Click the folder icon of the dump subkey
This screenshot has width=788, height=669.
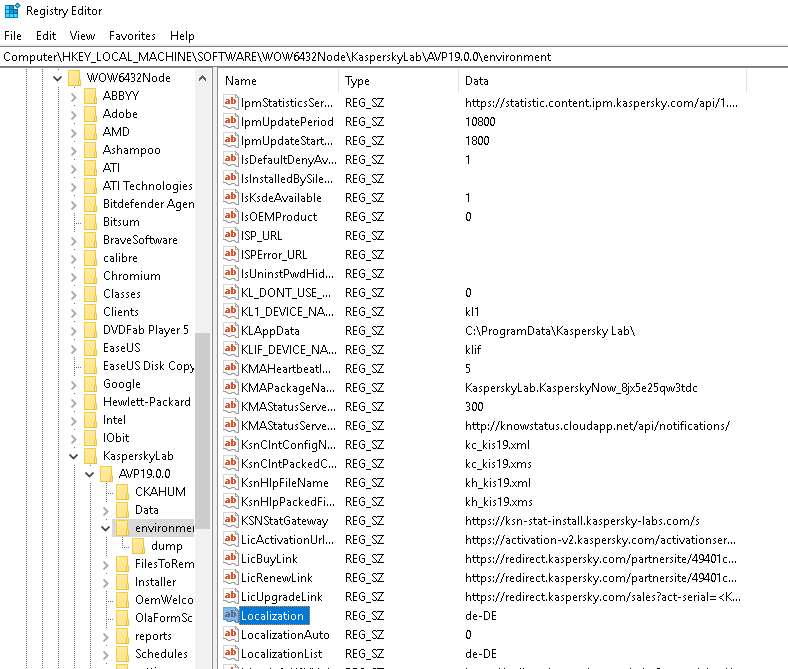pyautogui.click(x=138, y=546)
